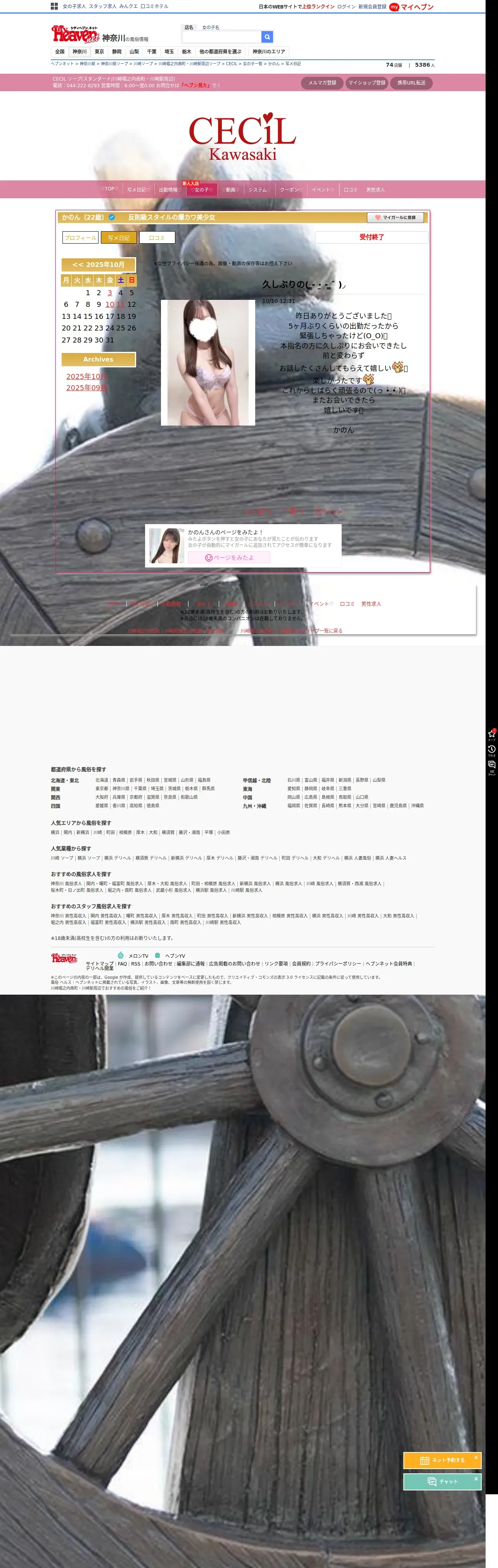Open the 2025年09月 archive link

click(x=86, y=388)
